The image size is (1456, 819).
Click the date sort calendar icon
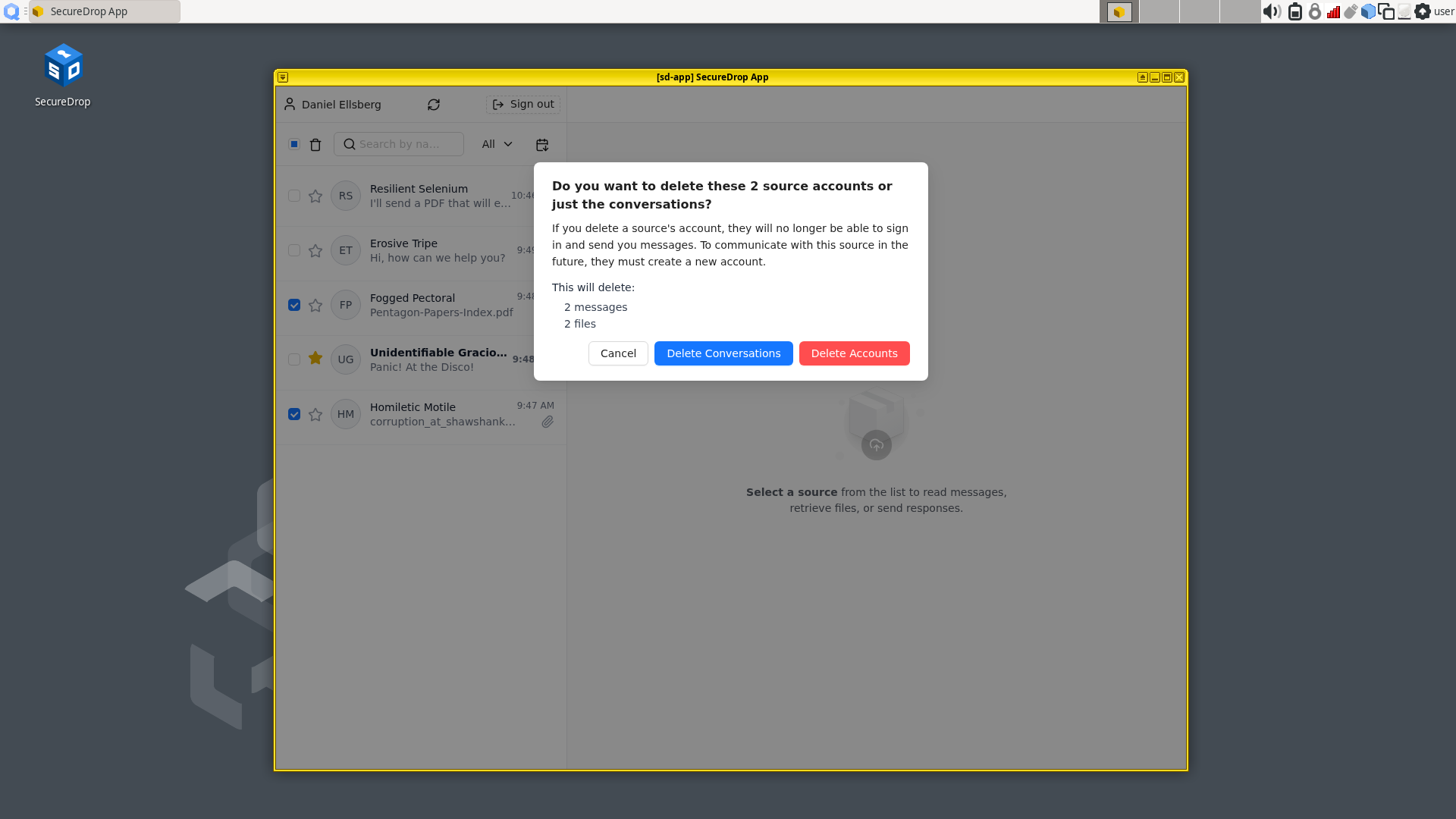[542, 144]
